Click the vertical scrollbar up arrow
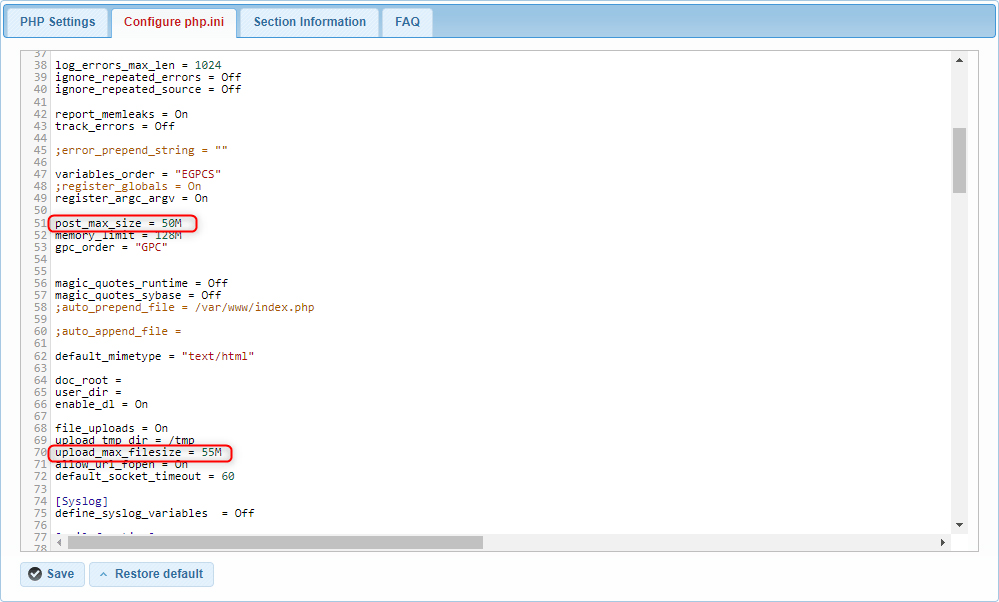The image size is (999, 602). tap(959, 60)
